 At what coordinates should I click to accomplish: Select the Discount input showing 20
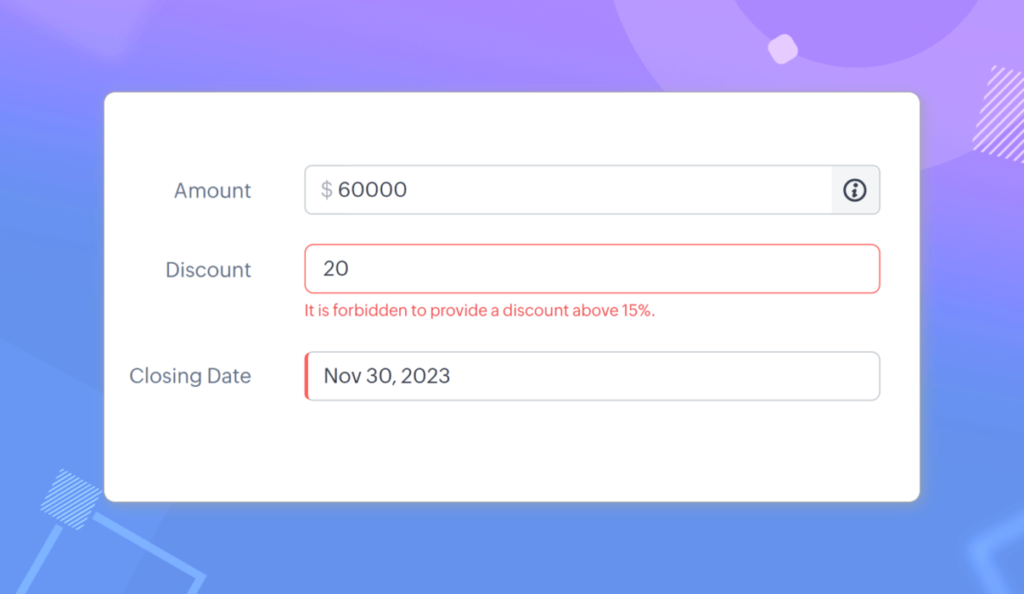pyautogui.click(x=590, y=268)
